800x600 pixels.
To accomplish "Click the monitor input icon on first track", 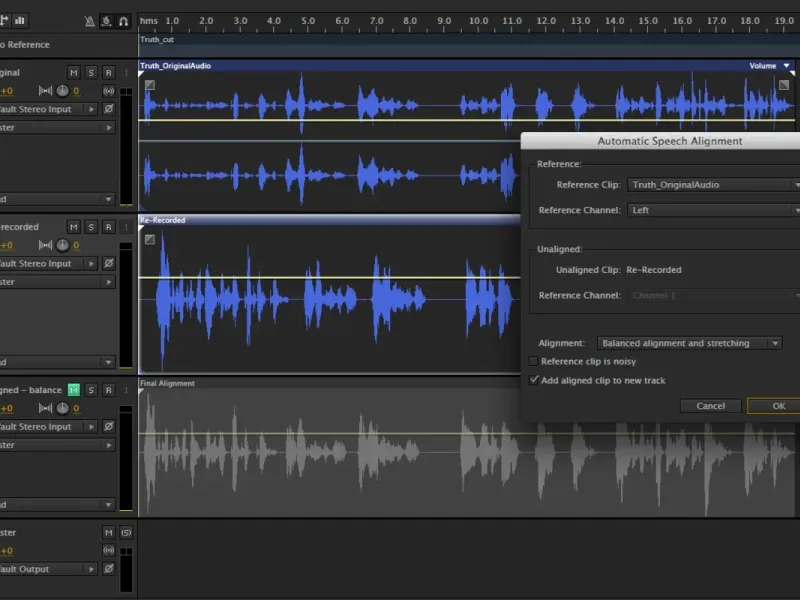I will point(109,91).
